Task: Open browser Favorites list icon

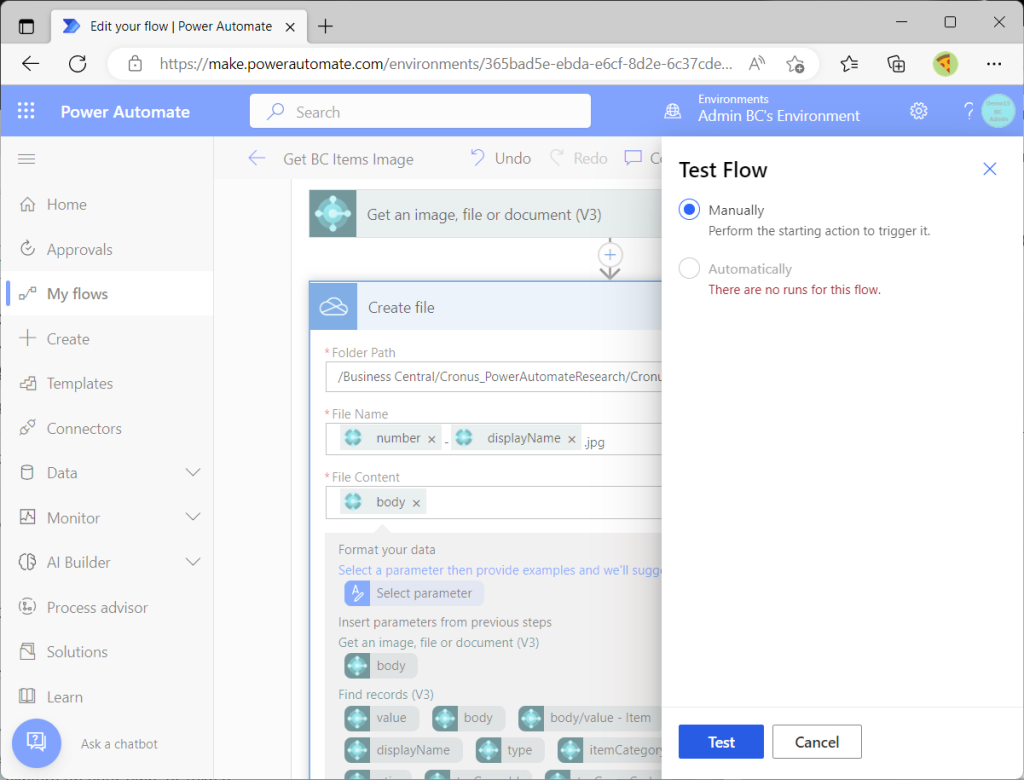Action: click(849, 63)
